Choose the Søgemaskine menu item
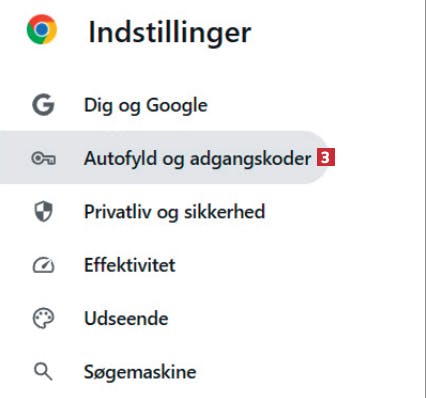This screenshot has width=426, height=398. click(x=163, y=372)
